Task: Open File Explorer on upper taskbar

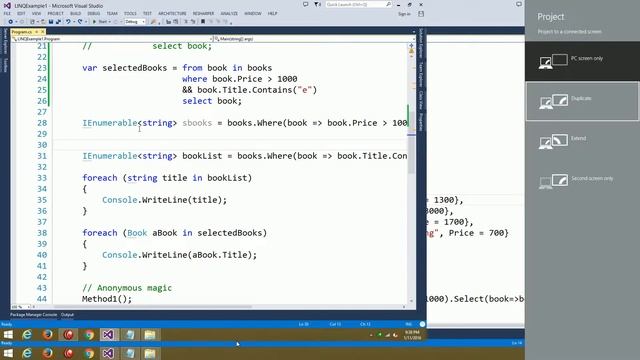Action: click(150, 335)
